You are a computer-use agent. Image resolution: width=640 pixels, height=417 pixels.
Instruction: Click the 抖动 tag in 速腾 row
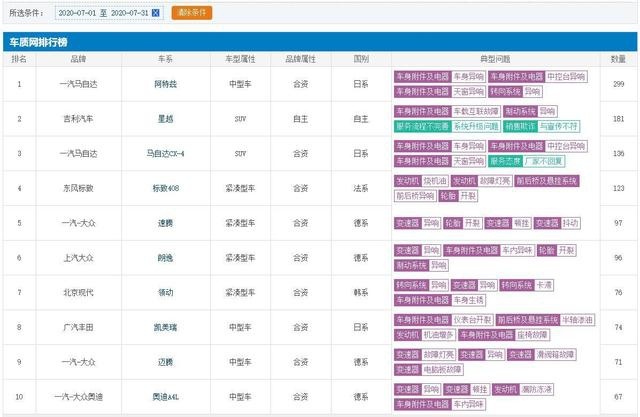click(x=569, y=223)
